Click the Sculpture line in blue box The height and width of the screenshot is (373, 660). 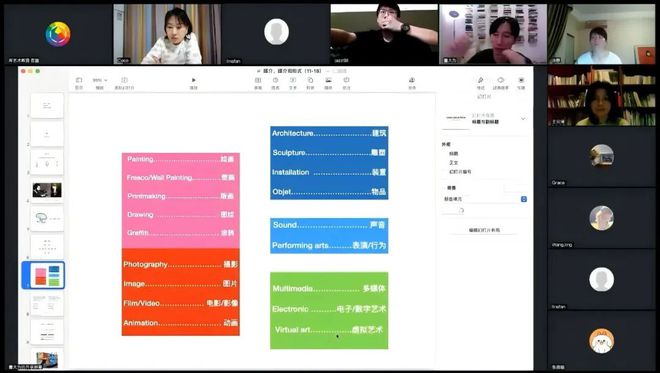(329, 152)
